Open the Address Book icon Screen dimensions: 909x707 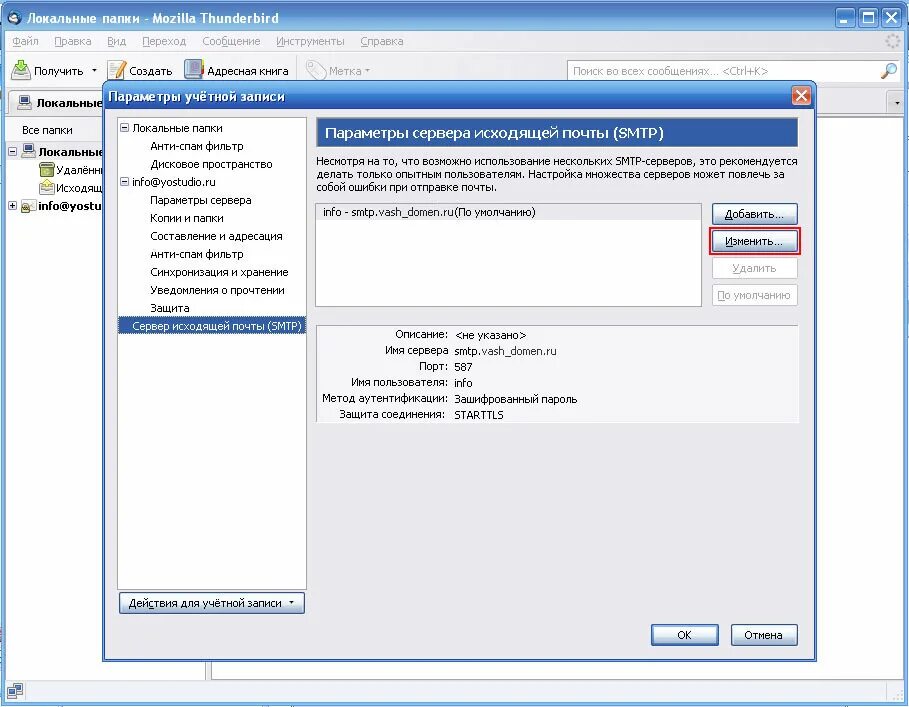click(x=194, y=70)
